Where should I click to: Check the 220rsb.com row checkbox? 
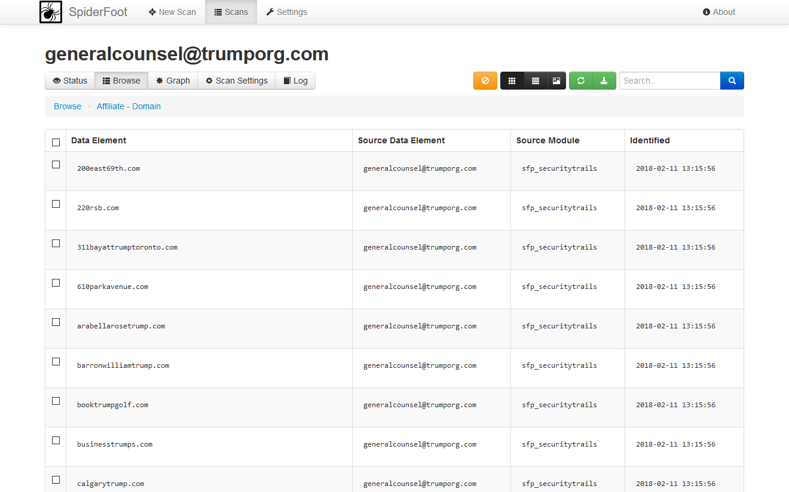point(56,204)
